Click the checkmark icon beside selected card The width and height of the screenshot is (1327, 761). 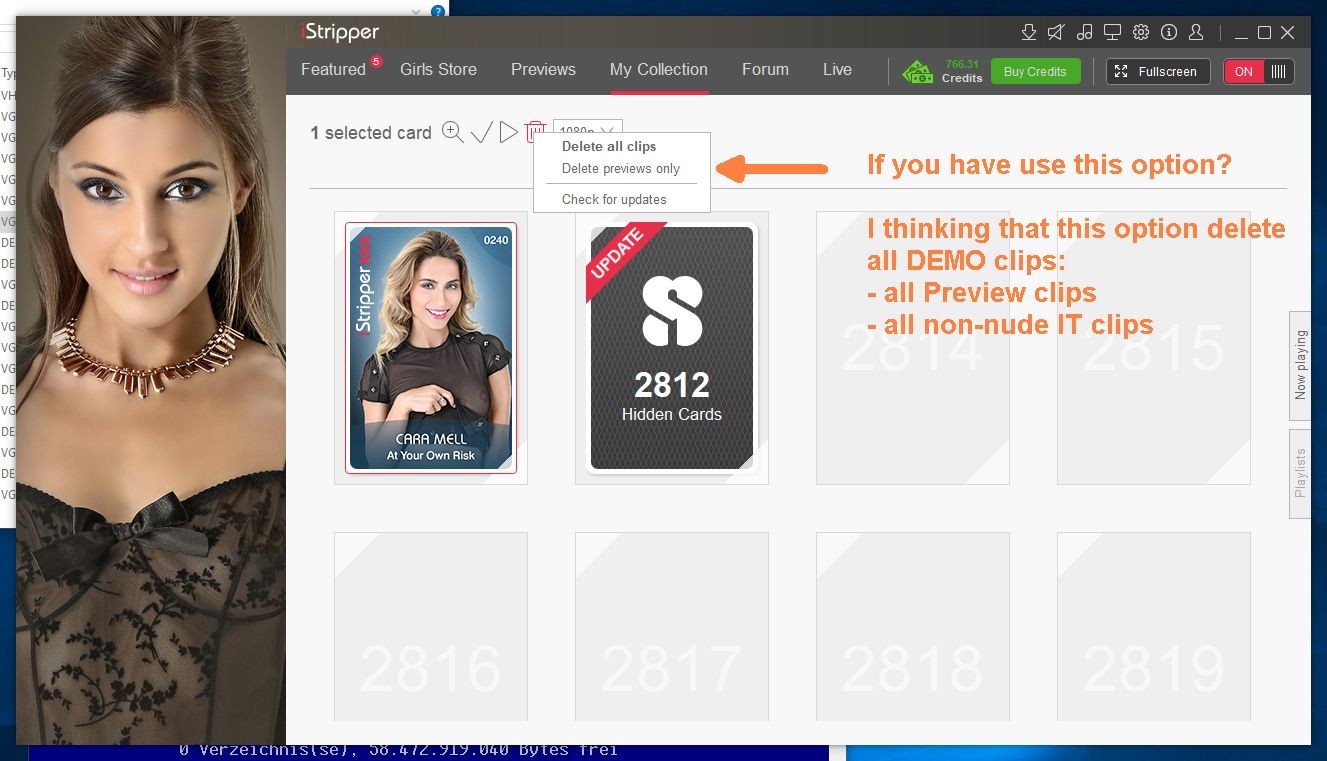[x=482, y=132]
